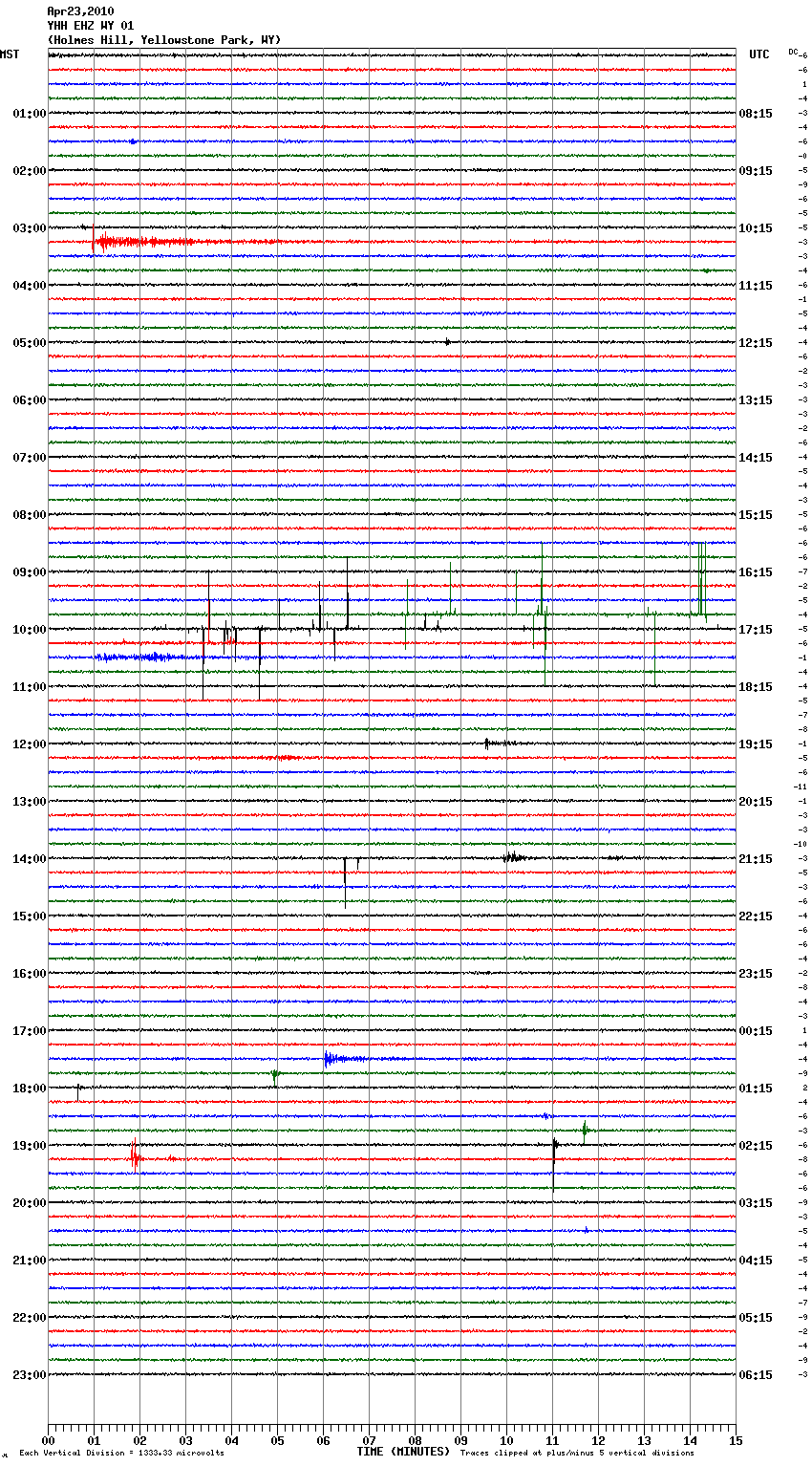This screenshot has height=1466, width=812.
Task: Select the 10:00 MST row label
Action: coord(29,630)
